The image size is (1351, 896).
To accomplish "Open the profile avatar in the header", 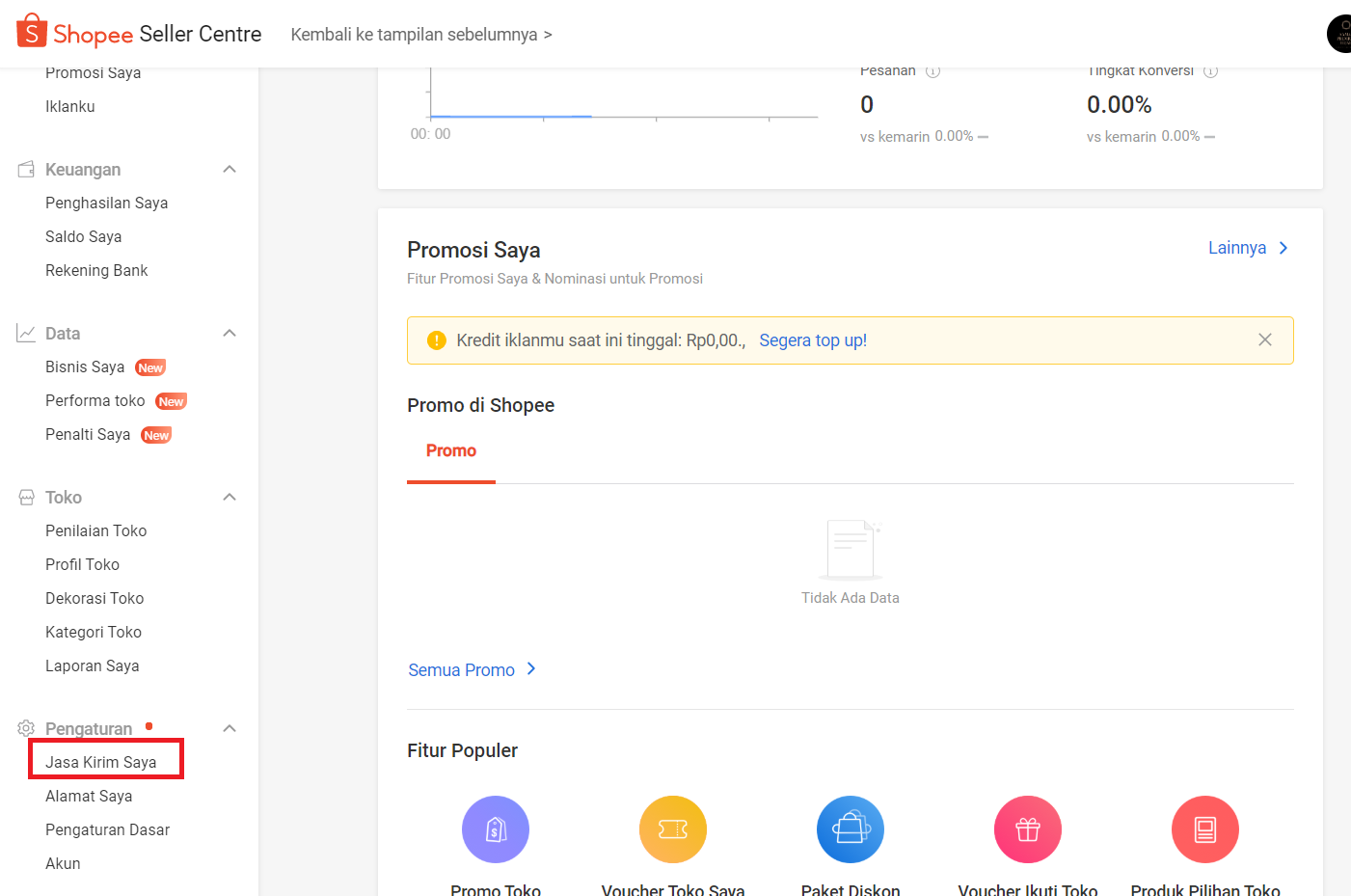I will [1339, 34].
